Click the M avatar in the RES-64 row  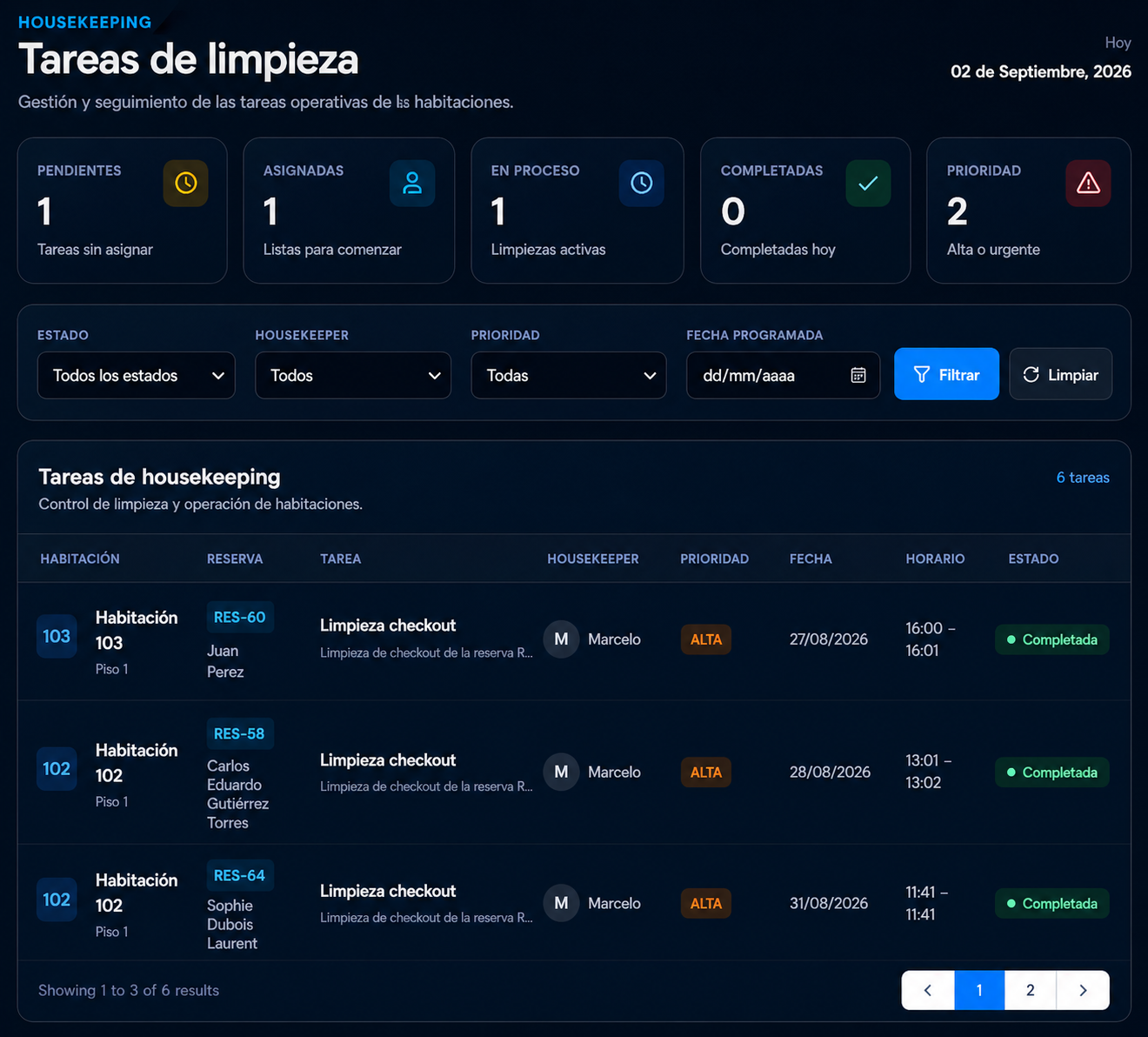(x=561, y=903)
